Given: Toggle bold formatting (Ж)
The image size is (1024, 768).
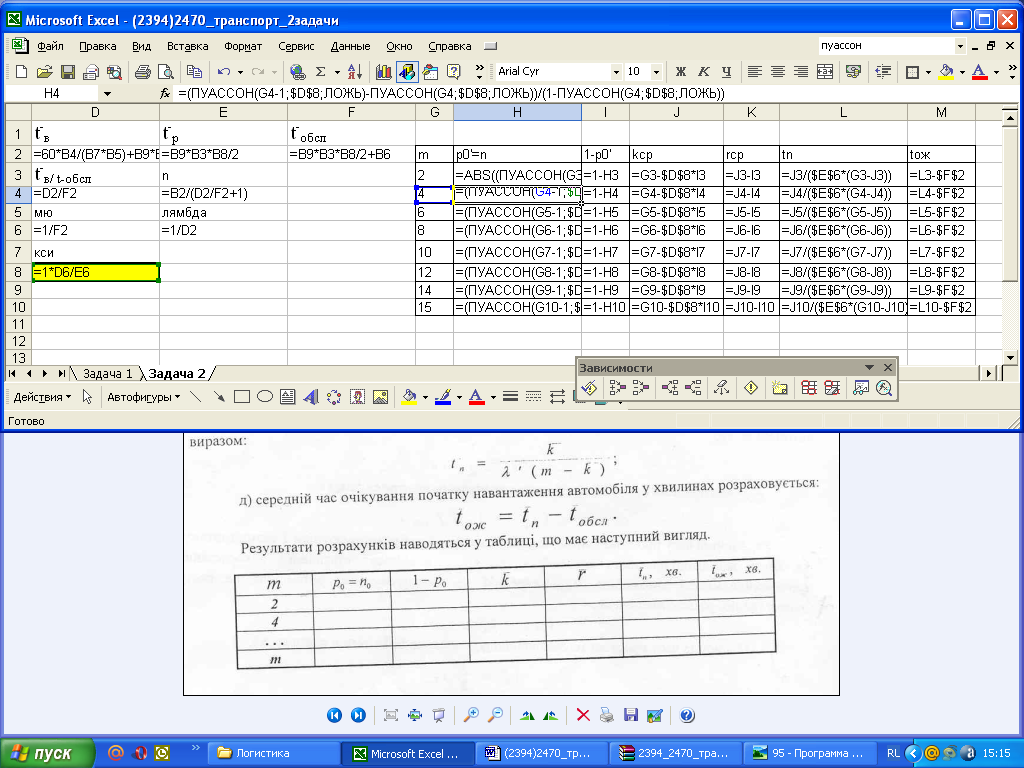Looking at the screenshot, I should 681,72.
